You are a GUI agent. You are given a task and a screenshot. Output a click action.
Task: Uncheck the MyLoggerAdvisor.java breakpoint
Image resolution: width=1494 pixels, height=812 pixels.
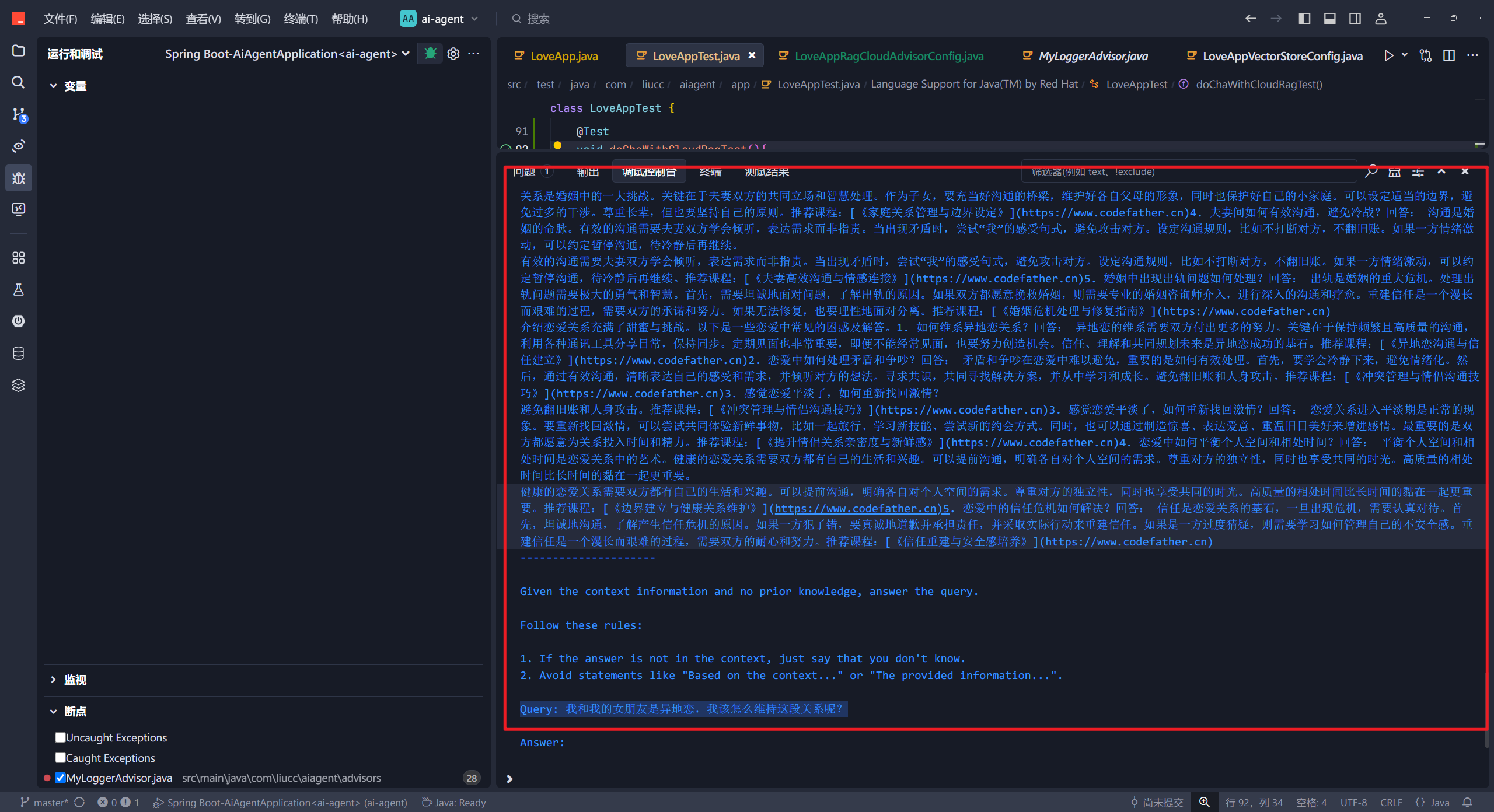coord(60,778)
